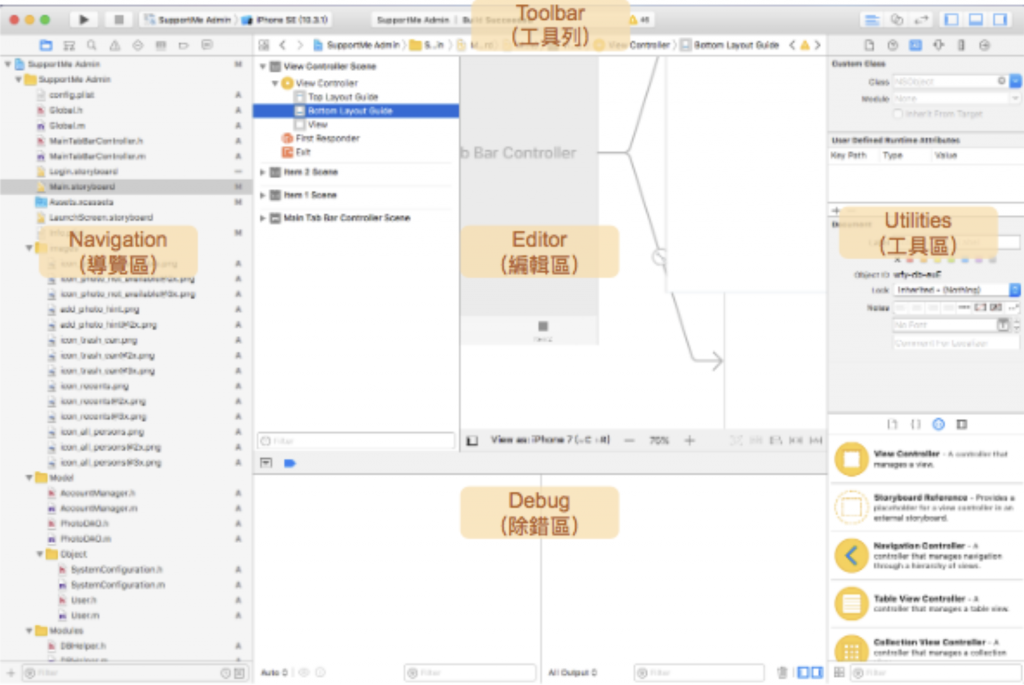Open the find navigator tab
Viewport: 1024px width, 685px height.
pyautogui.click(x=91, y=45)
